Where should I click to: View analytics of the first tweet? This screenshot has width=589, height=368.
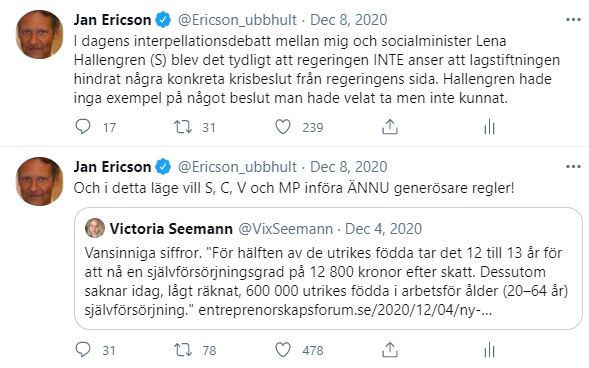(489, 127)
